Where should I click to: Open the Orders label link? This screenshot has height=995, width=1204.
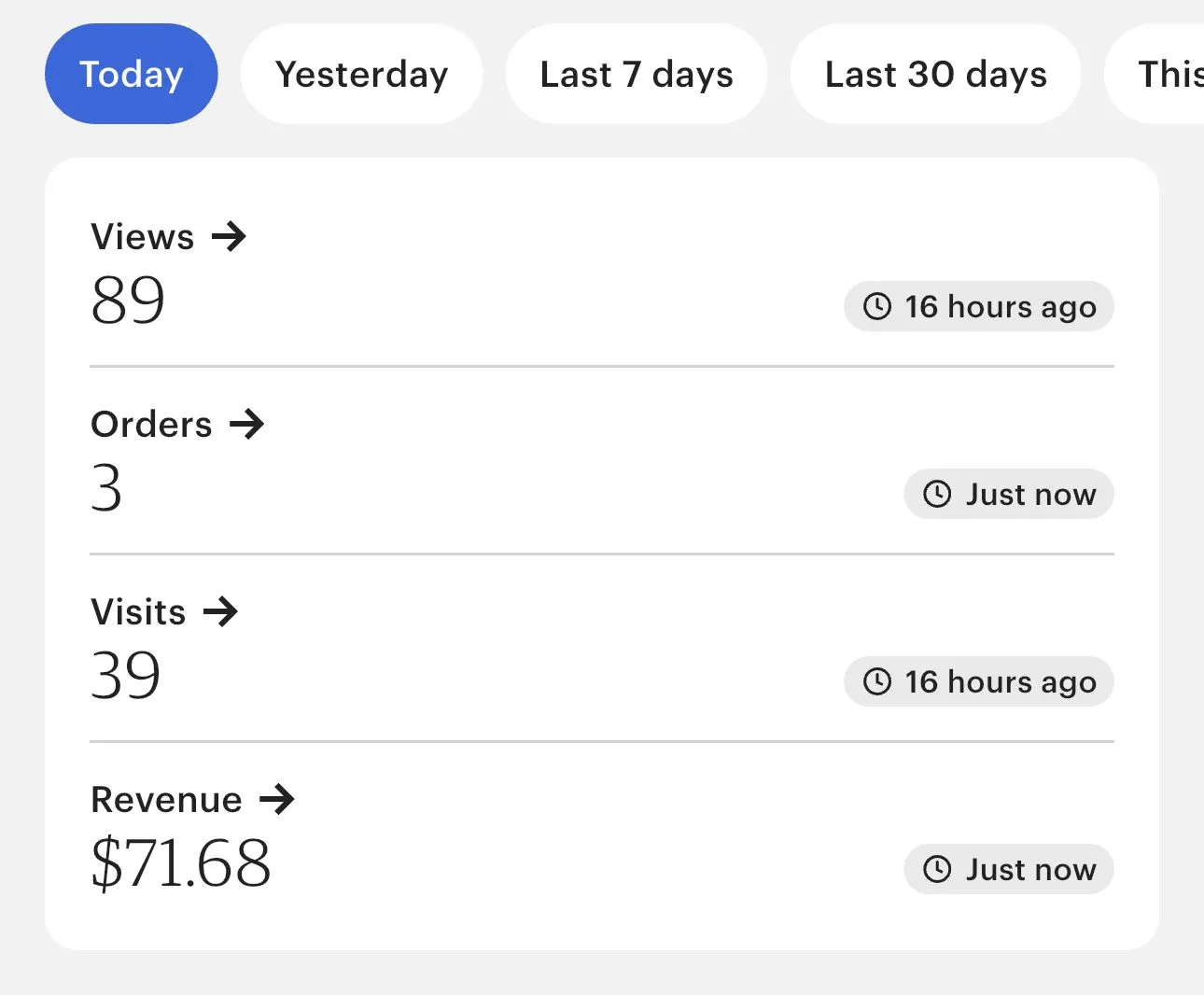pos(152,425)
